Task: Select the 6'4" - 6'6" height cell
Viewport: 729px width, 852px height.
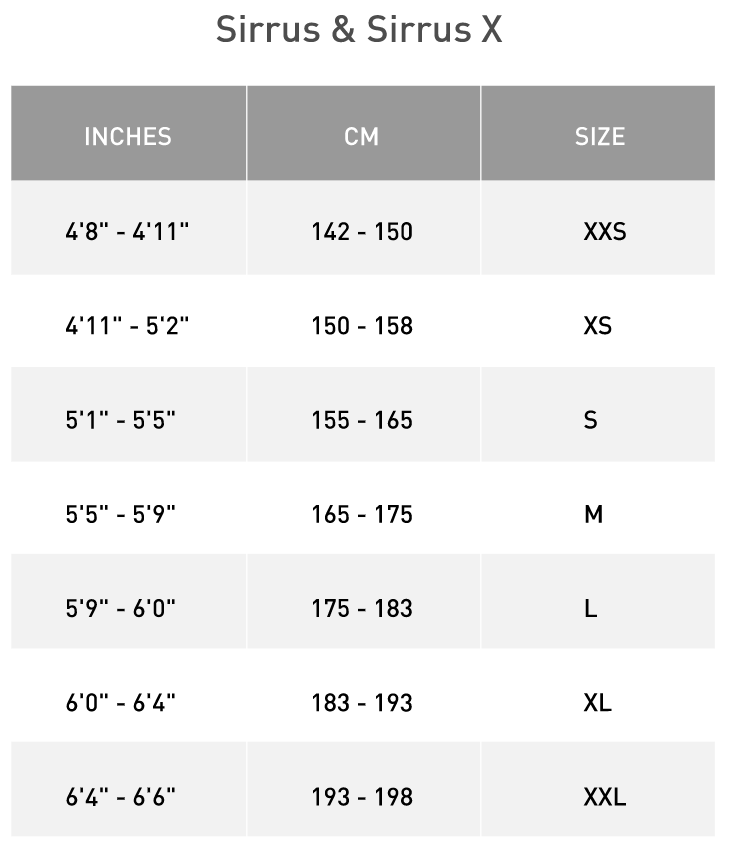Action: tap(121, 797)
